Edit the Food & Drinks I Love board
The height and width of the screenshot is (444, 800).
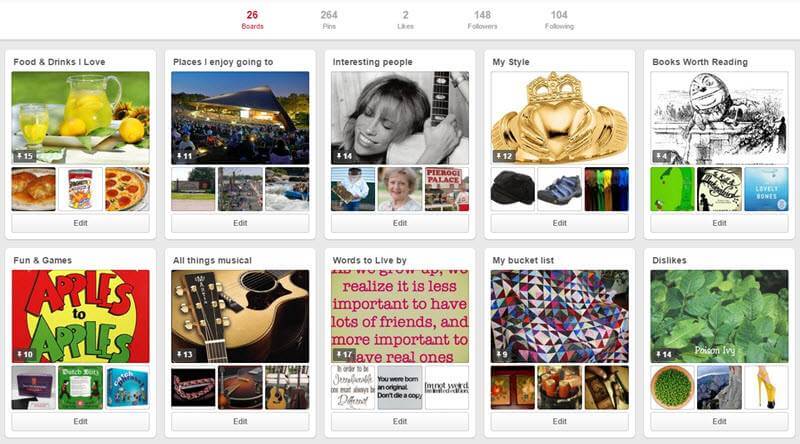point(81,223)
